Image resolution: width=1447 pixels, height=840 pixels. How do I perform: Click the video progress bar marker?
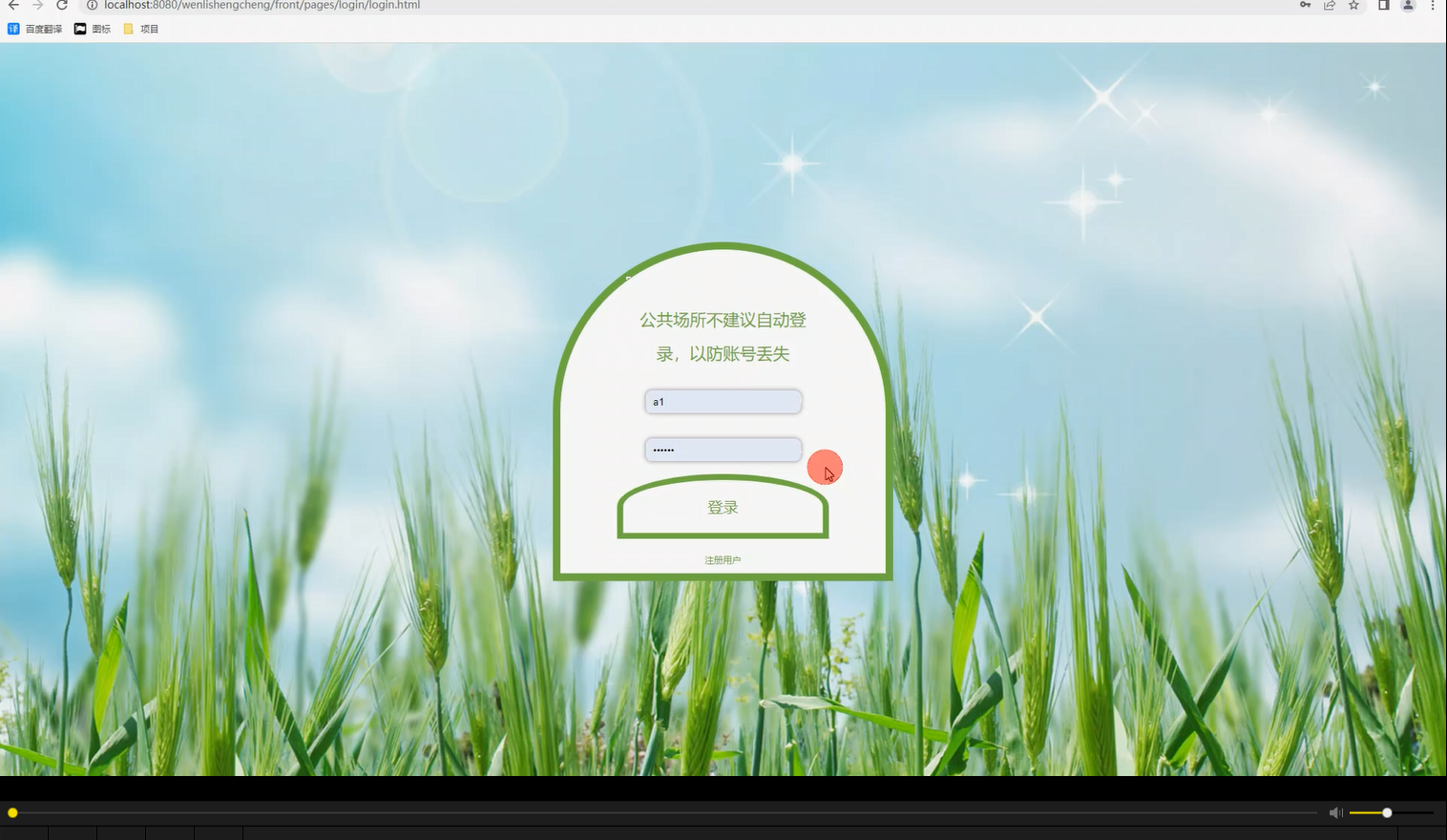tap(12, 812)
